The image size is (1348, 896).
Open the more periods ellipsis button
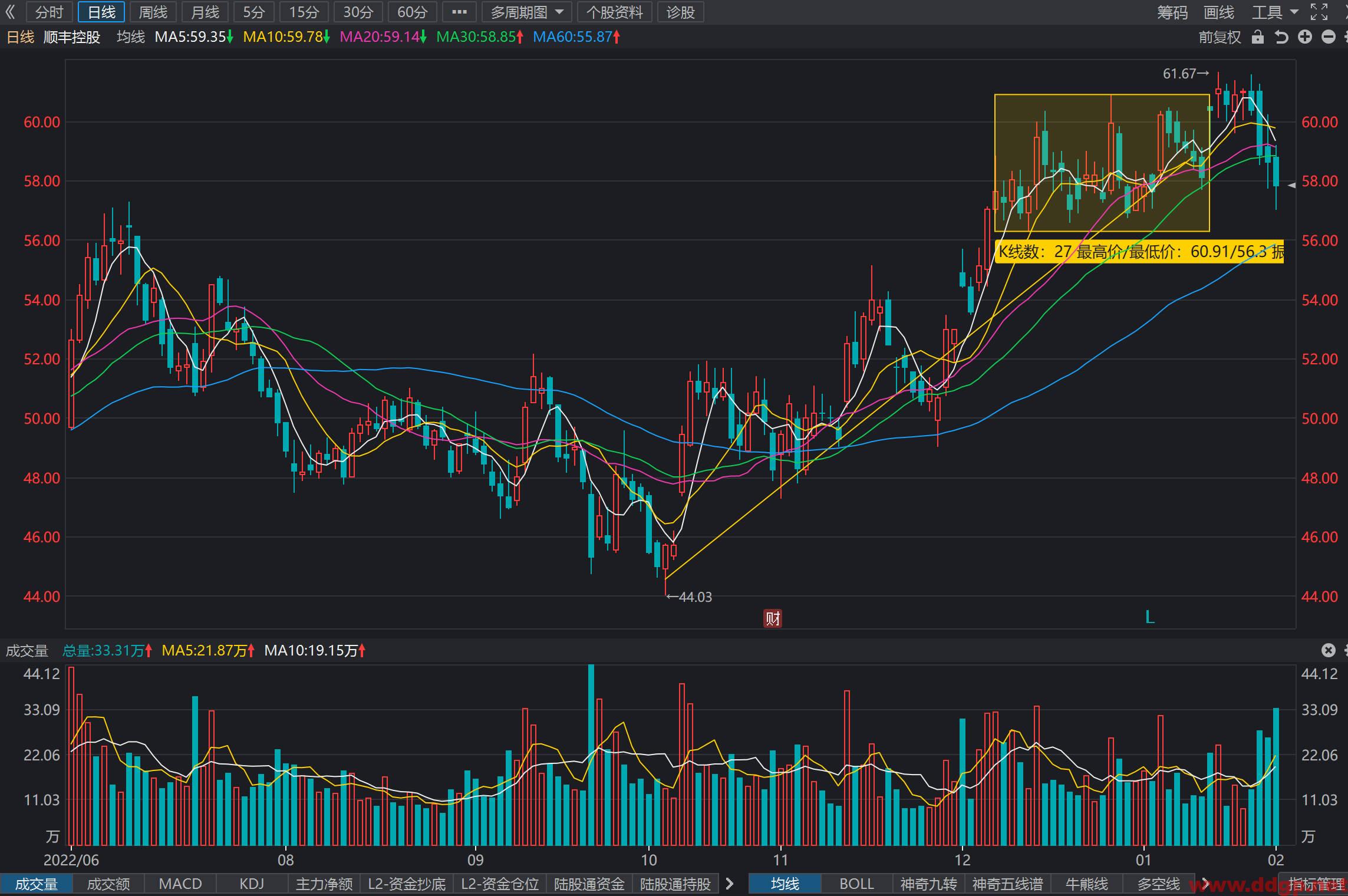[x=459, y=12]
